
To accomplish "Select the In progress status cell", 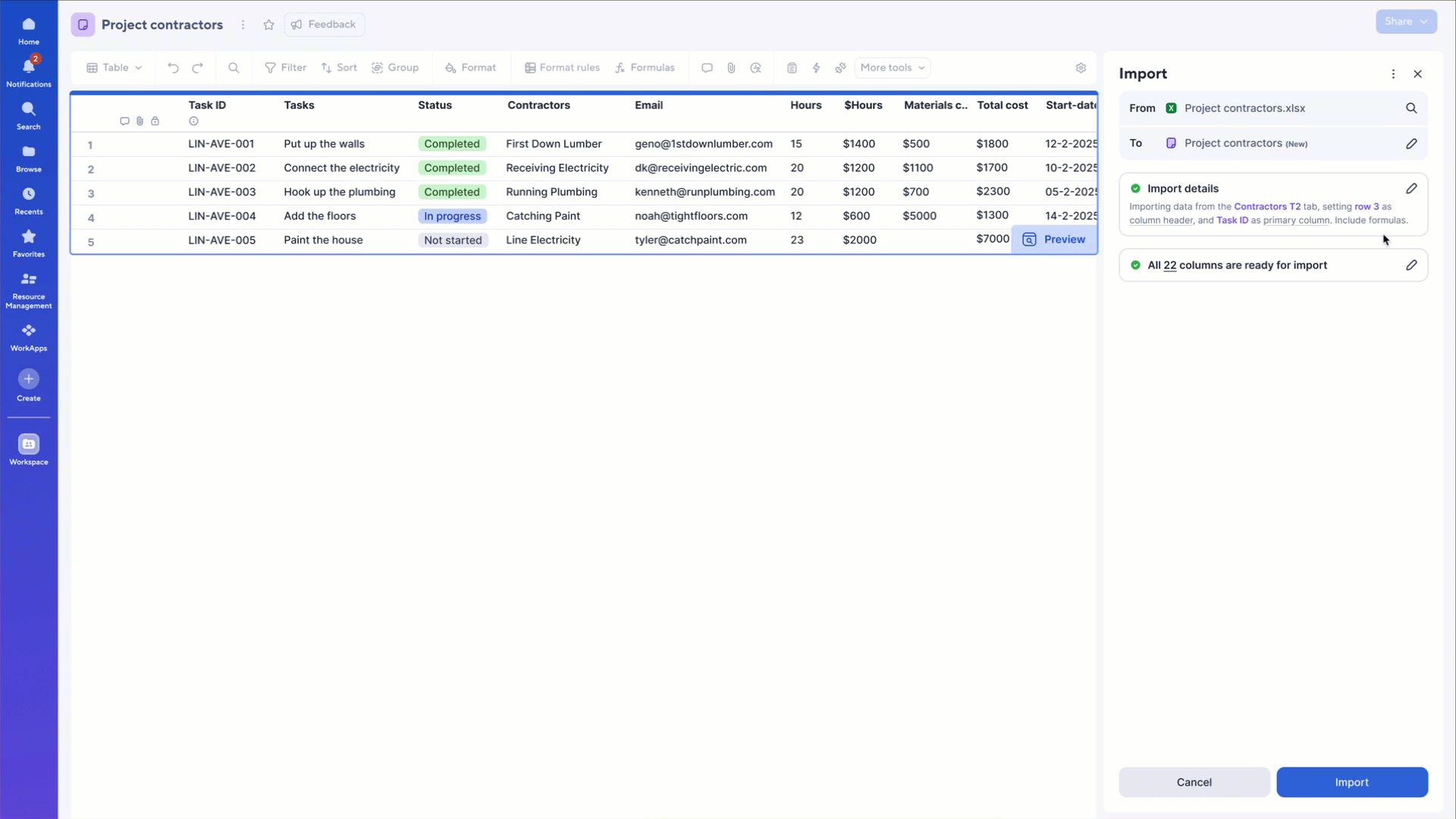I will tap(452, 216).
